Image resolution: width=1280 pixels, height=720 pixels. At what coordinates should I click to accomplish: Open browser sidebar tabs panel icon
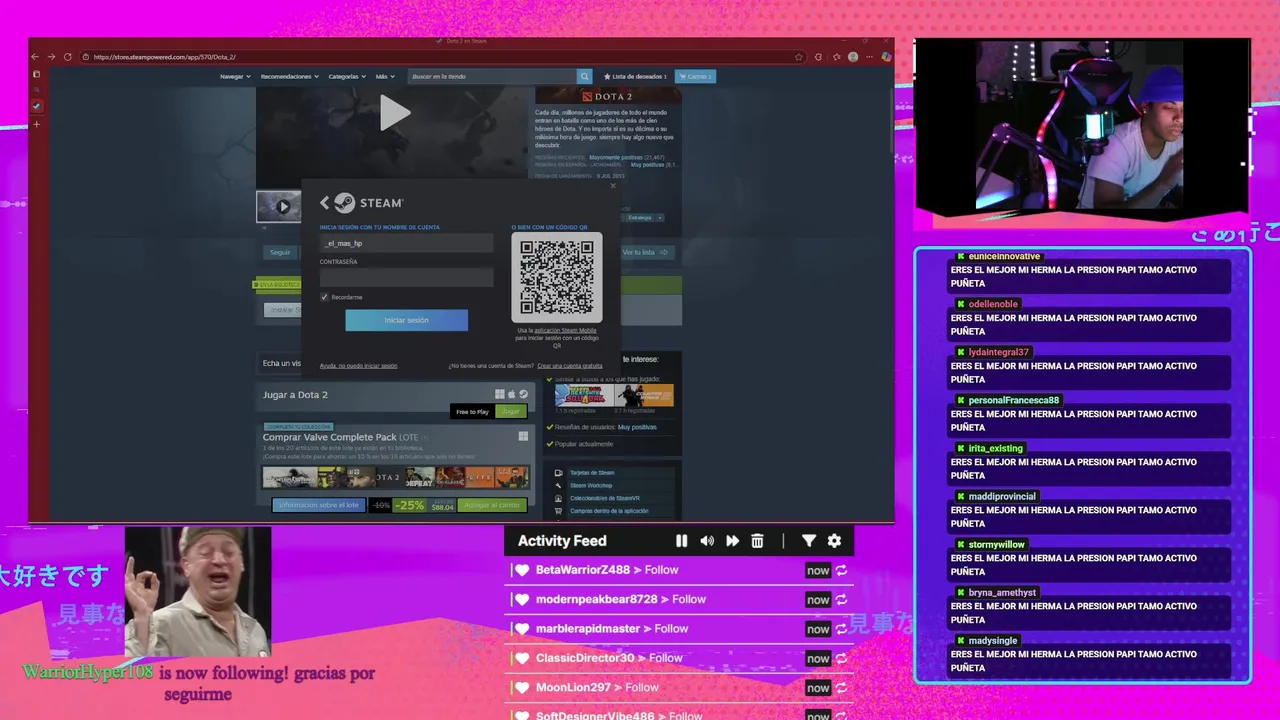pos(37,74)
